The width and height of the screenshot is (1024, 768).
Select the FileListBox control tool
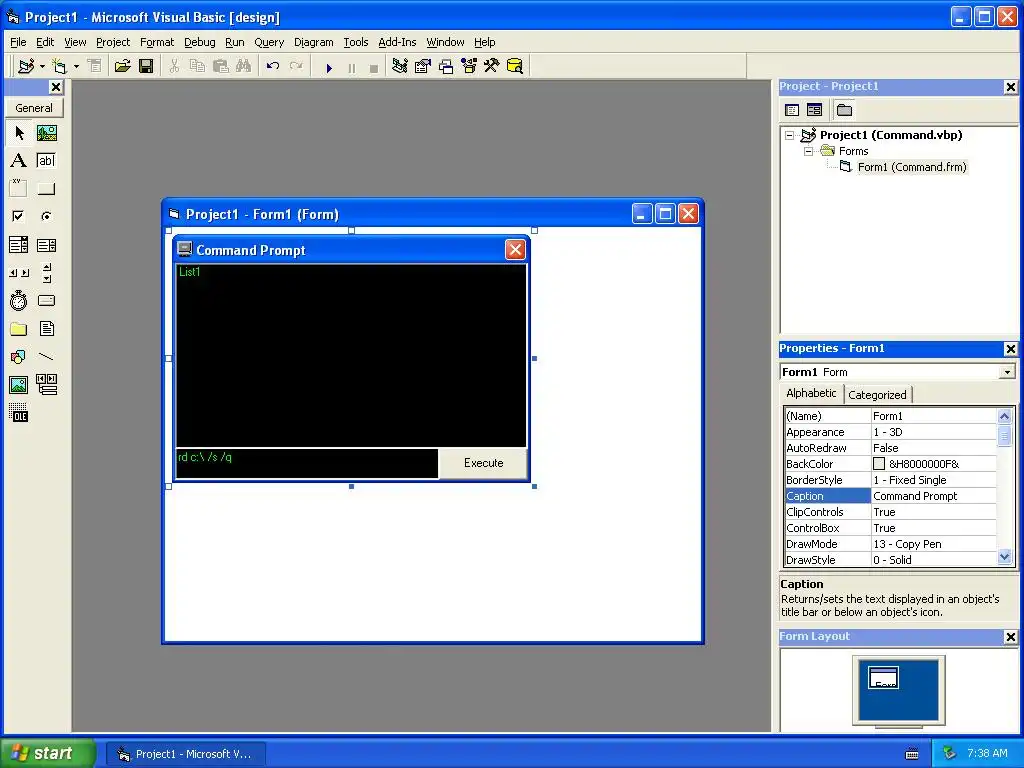(46, 328)
